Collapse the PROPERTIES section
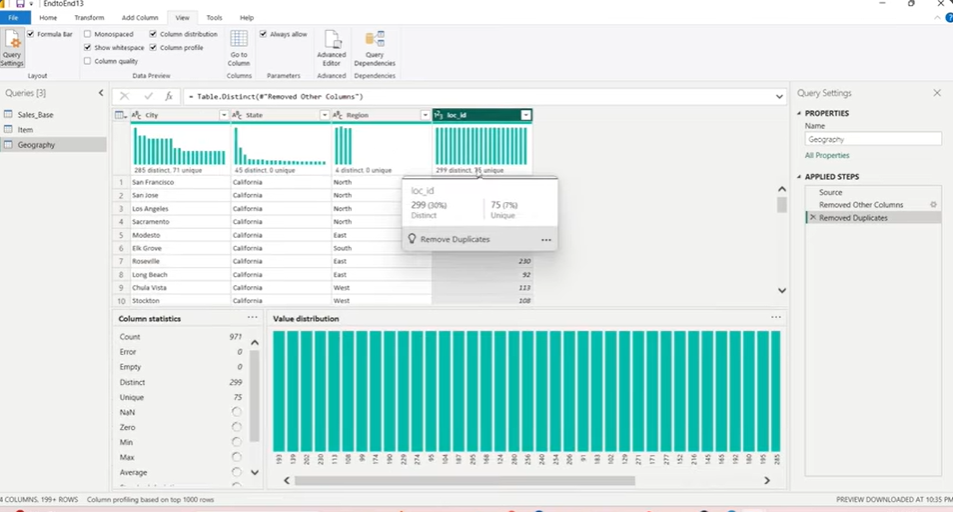This screenshot has width=953, height=512. coord(799,113)
